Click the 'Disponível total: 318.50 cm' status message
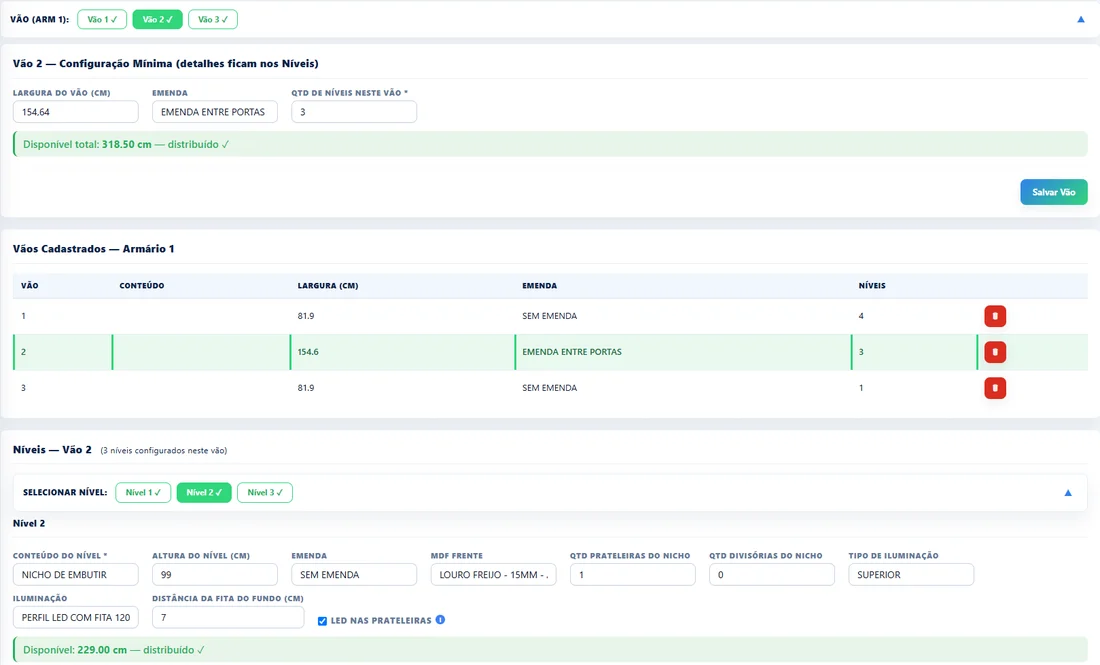The image size is (1100, 665). (x=550, y=145)
